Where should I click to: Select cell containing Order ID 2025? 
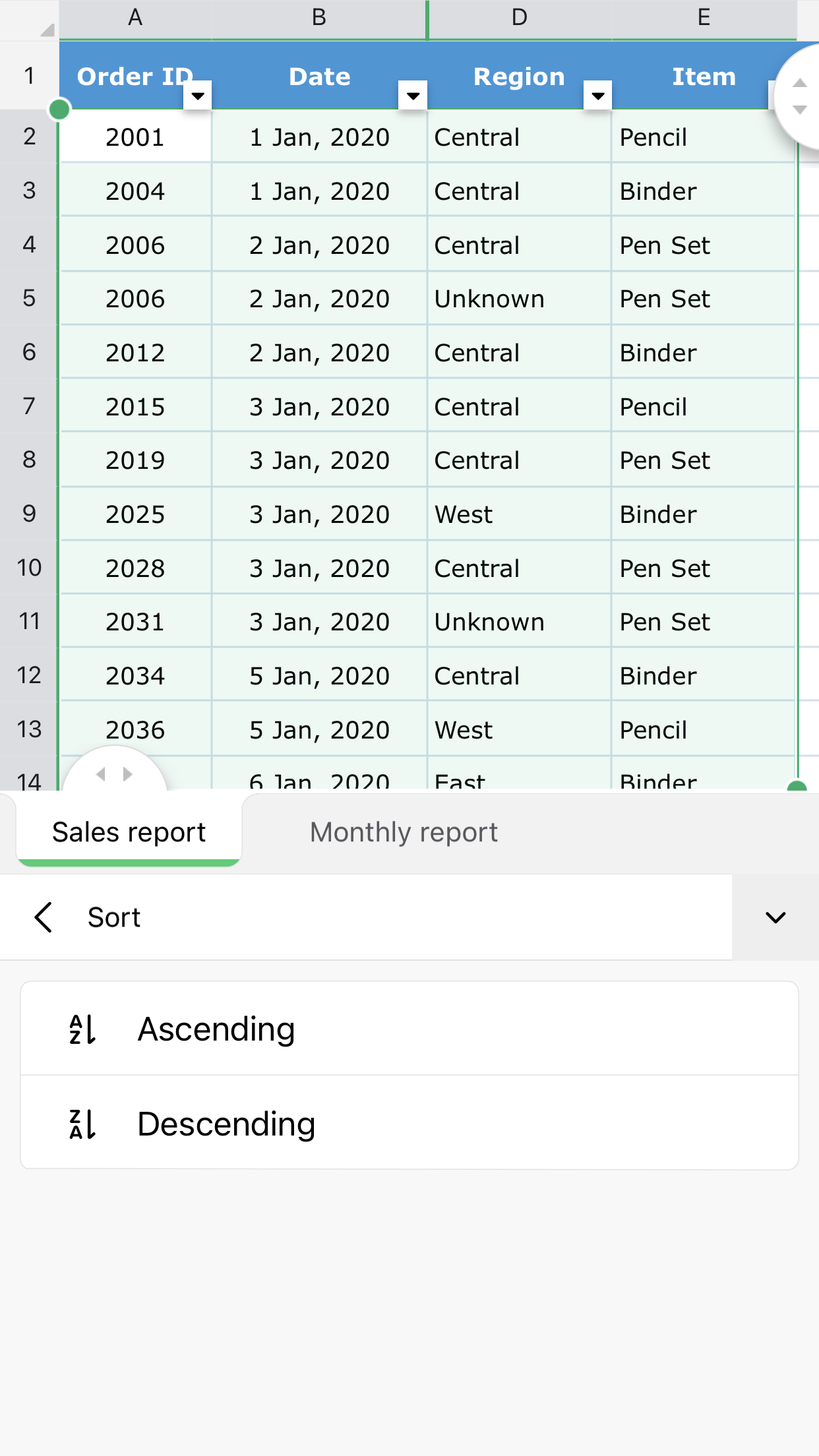tap(135, 514)
